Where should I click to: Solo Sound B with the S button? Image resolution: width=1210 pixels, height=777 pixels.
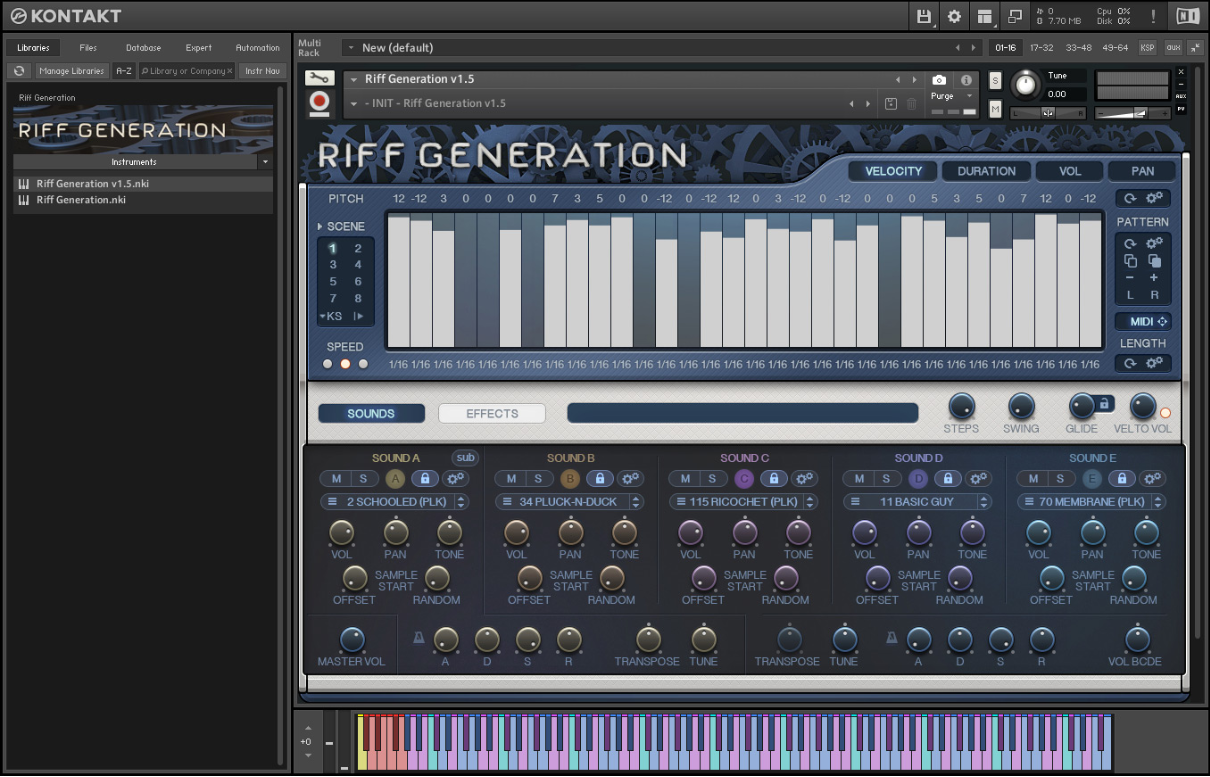coord(538,479)
